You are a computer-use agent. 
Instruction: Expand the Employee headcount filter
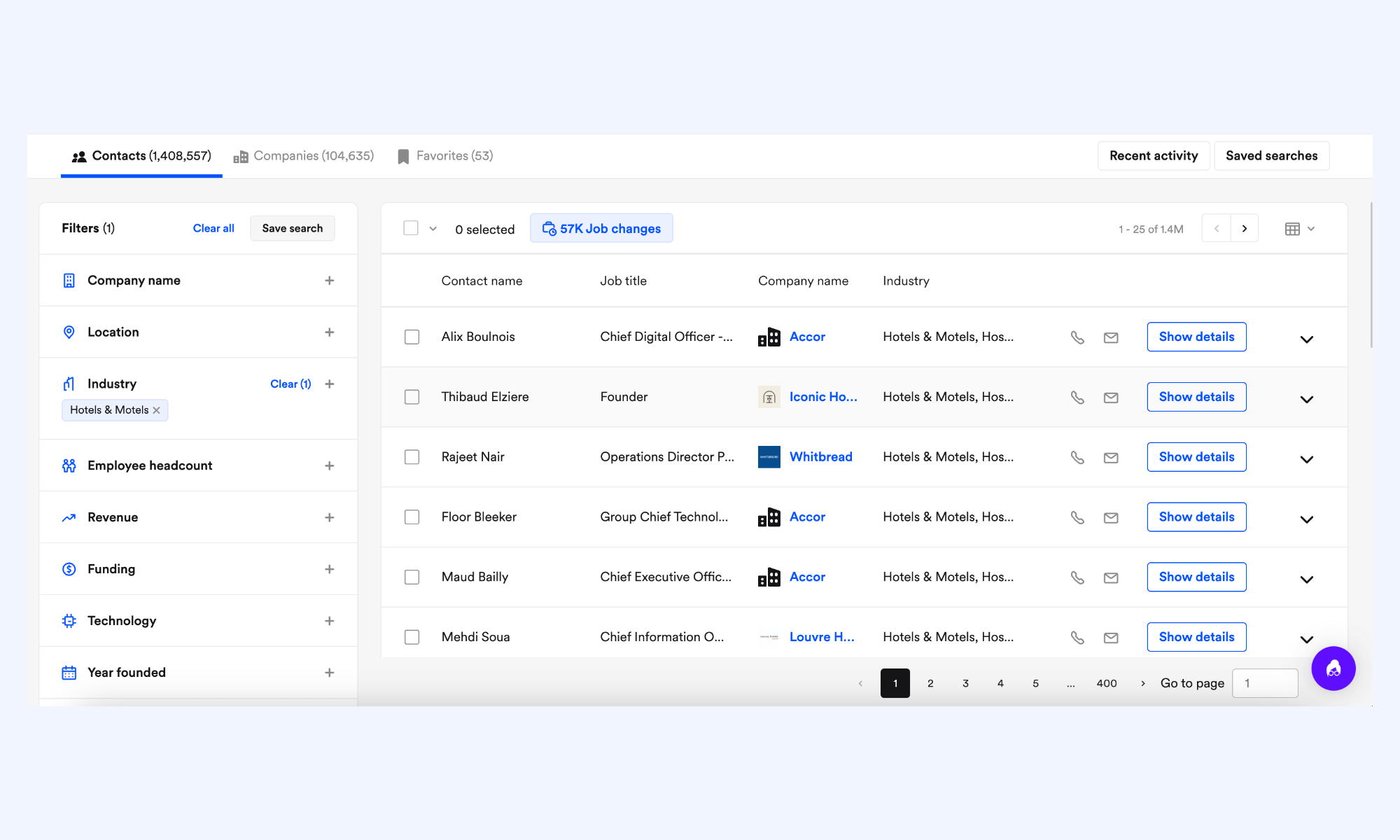click(330, 466)
